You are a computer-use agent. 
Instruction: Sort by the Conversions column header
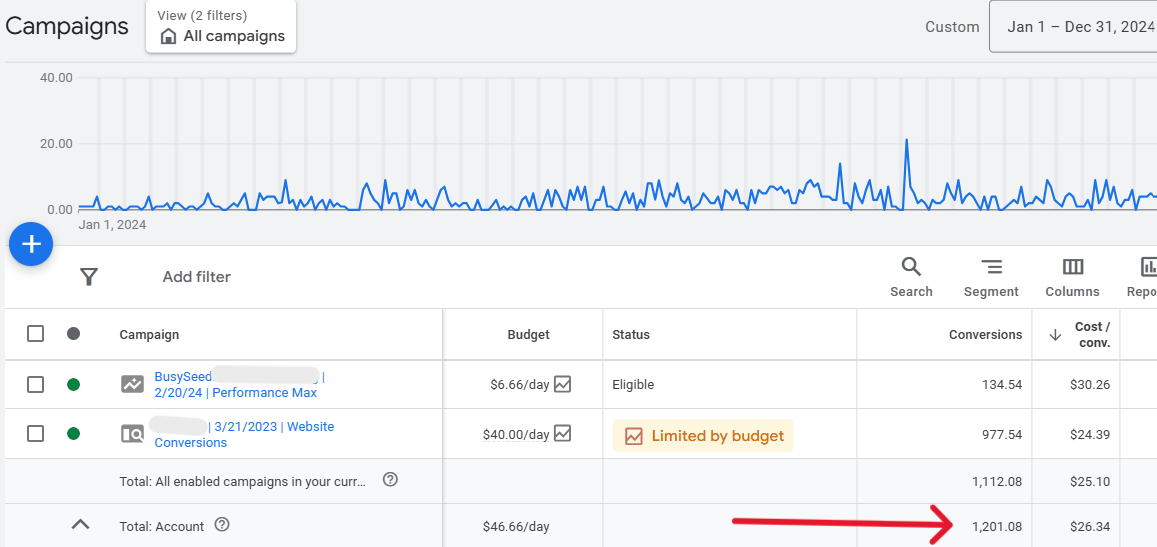(x=985, y=335)
